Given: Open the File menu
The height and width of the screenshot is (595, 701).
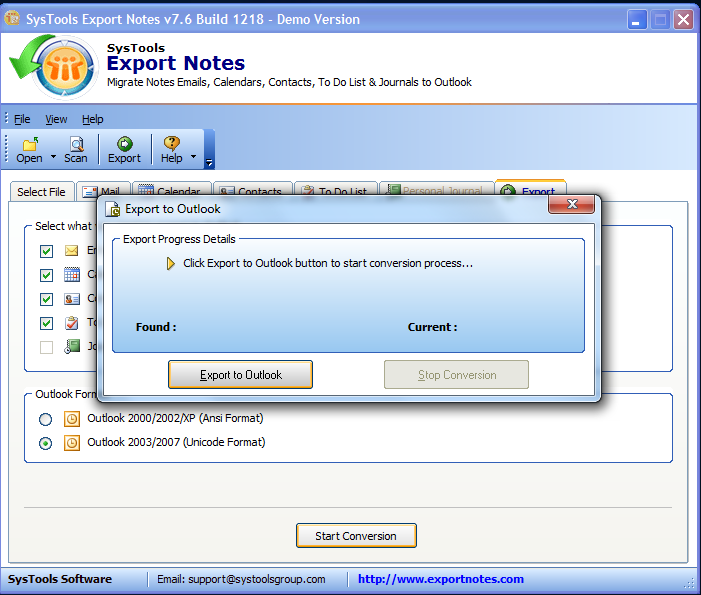Looking at the screenshot, I should 22,119.
